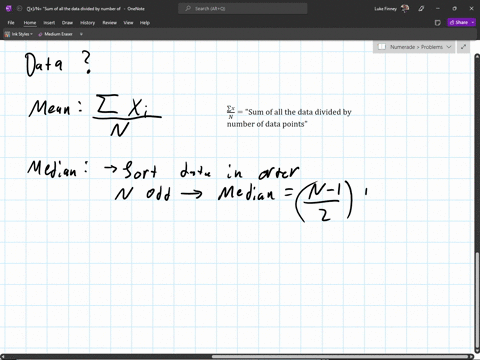This screenshot has height=360, width=480.
Task: Open the Share dropdown arrow
Action: click(473, 22)
